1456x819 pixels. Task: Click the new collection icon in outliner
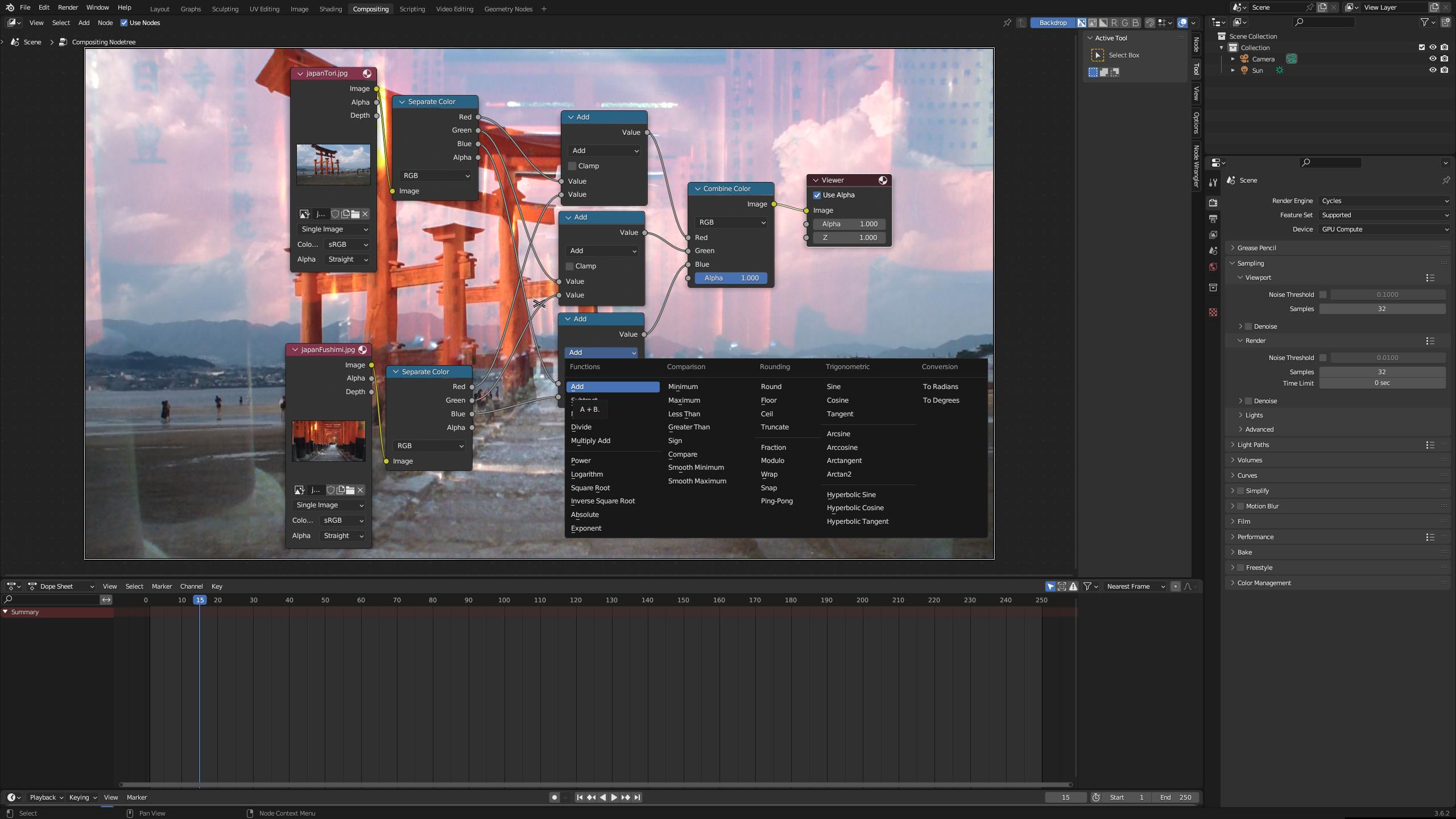[x=1445, y=22]
